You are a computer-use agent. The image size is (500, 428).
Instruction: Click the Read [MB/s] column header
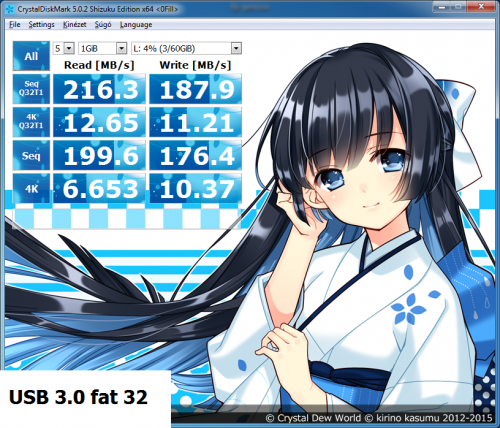click(x=99, y=65)
